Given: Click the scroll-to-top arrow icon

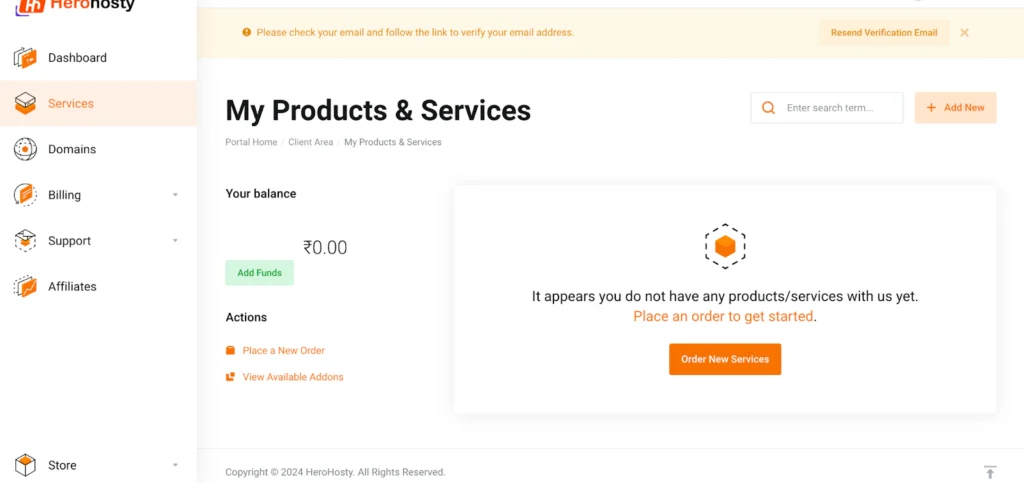Looking at the screenshot, I should pyautogui.click(x=990, y=472).
